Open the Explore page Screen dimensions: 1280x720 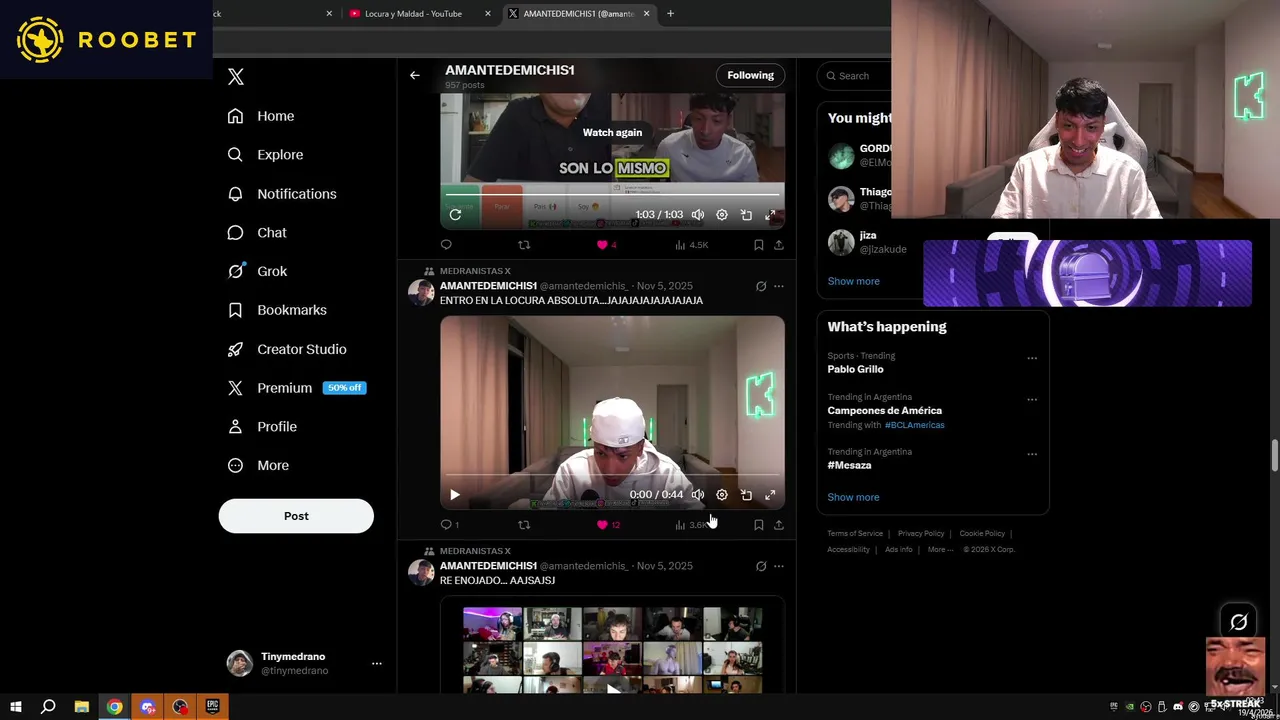tap(265, 155)
